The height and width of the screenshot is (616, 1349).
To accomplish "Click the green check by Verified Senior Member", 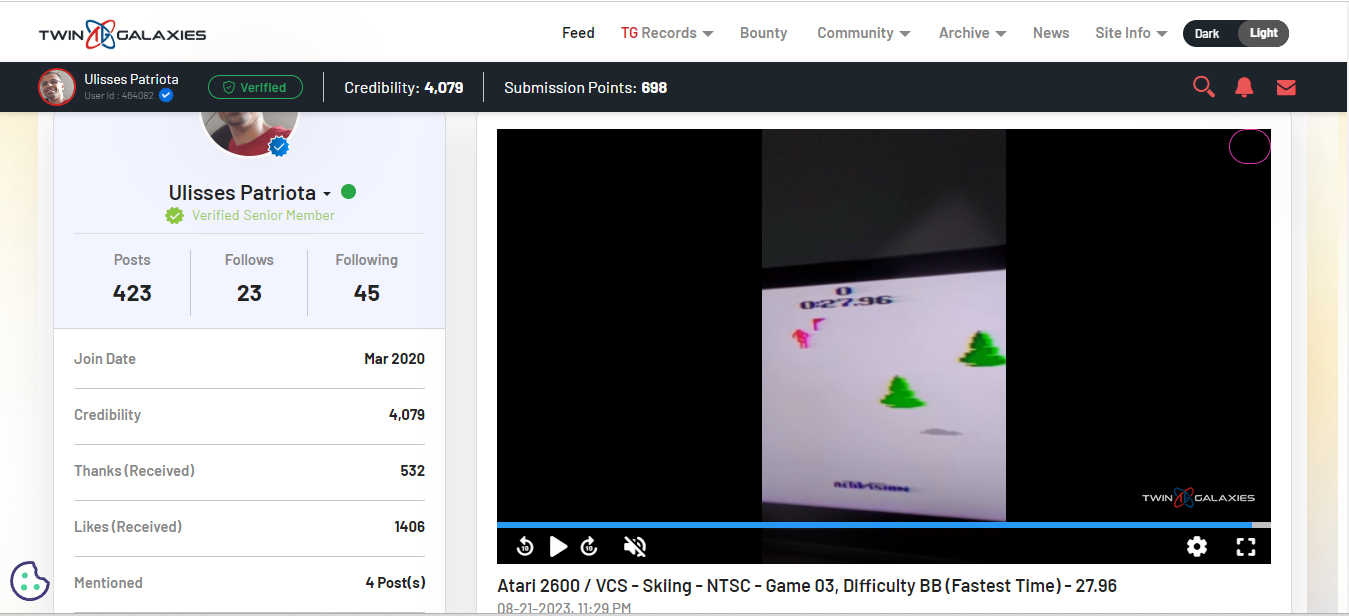I will (175, 215).
